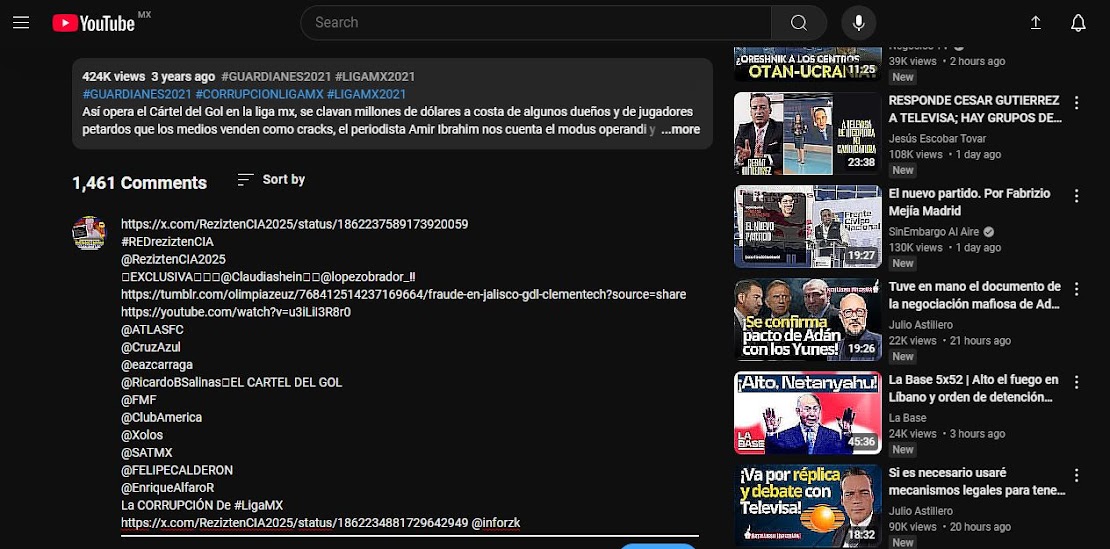Open pacto de Adán 19:26 thumbnail
This screenshot has width=1110, height=549.
point(808,320)
